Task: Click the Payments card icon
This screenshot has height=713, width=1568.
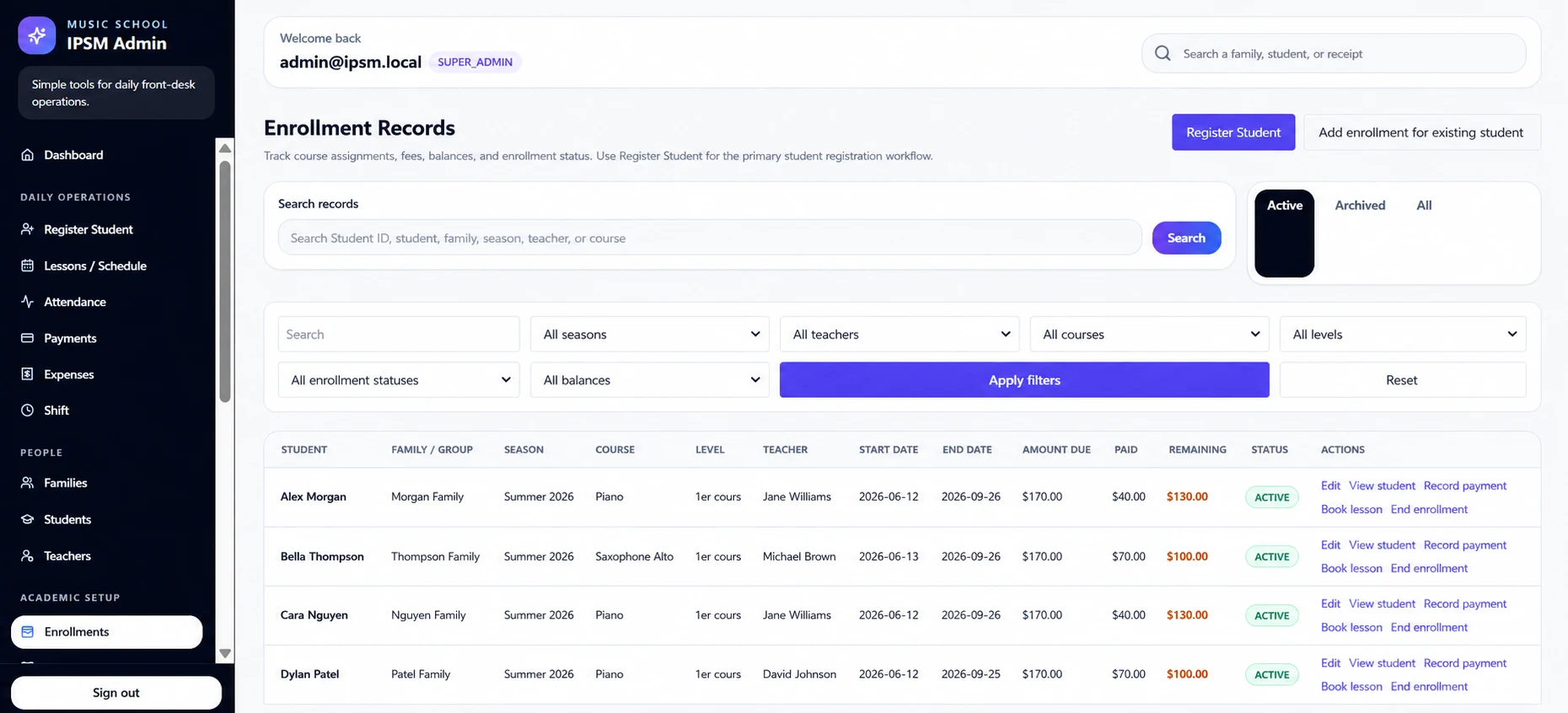Action: click(x=27, y=338)
